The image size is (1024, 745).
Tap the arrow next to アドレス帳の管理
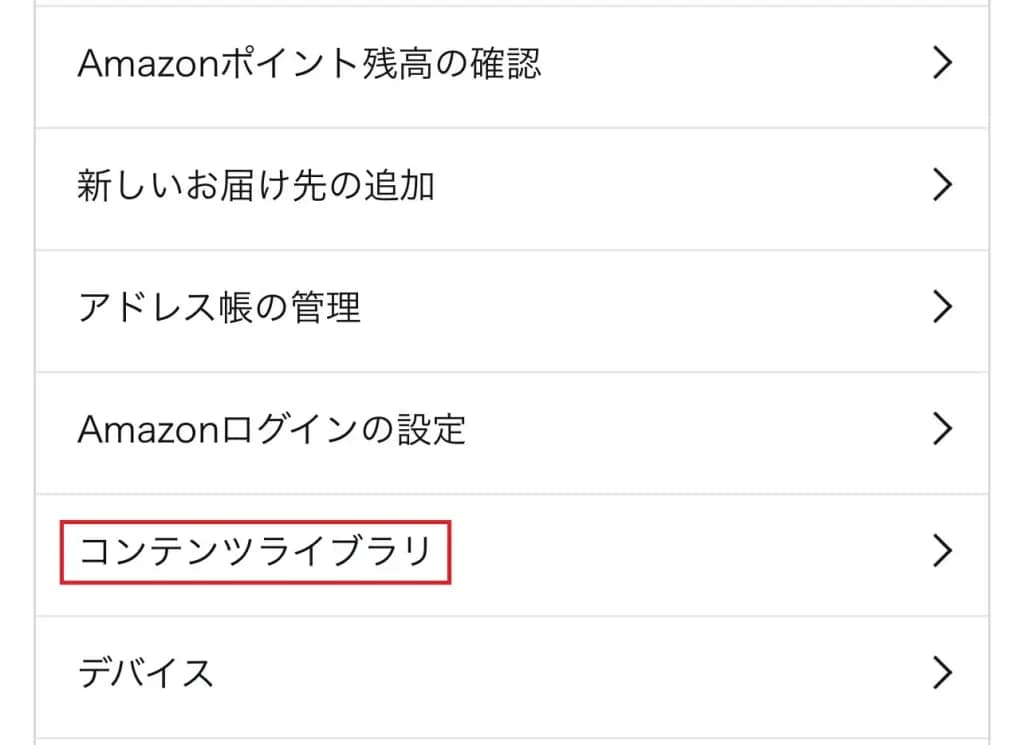pos(941,308)
